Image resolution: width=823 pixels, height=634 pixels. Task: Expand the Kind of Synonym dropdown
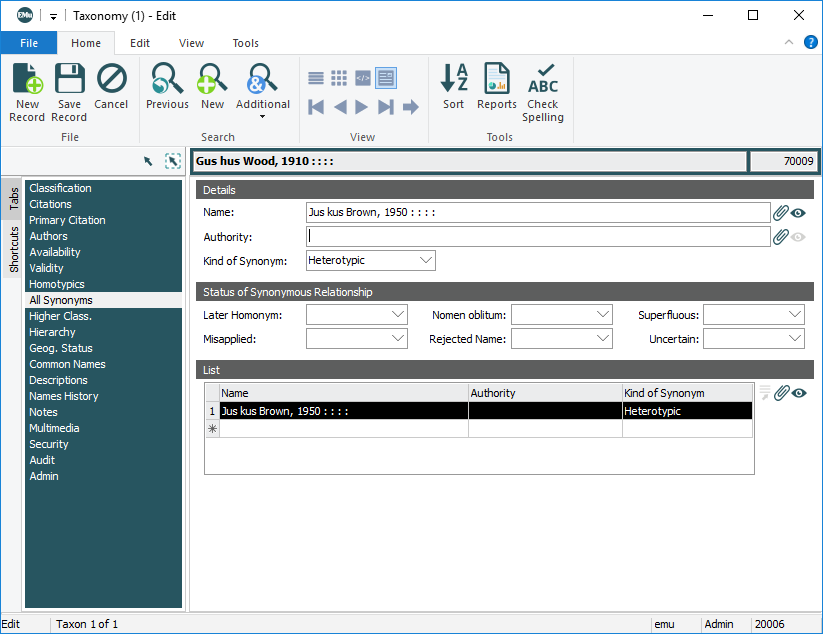click(x=426, y=261)
